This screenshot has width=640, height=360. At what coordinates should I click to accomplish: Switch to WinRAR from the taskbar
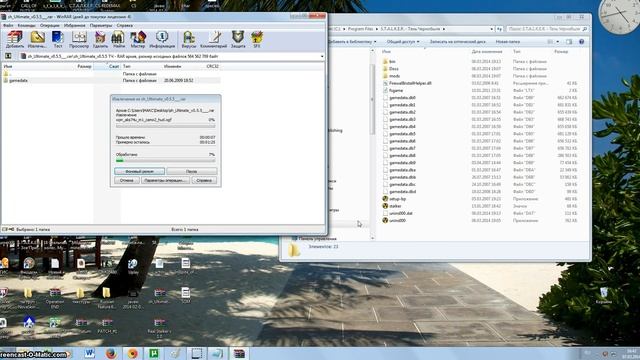coord(239,353)
